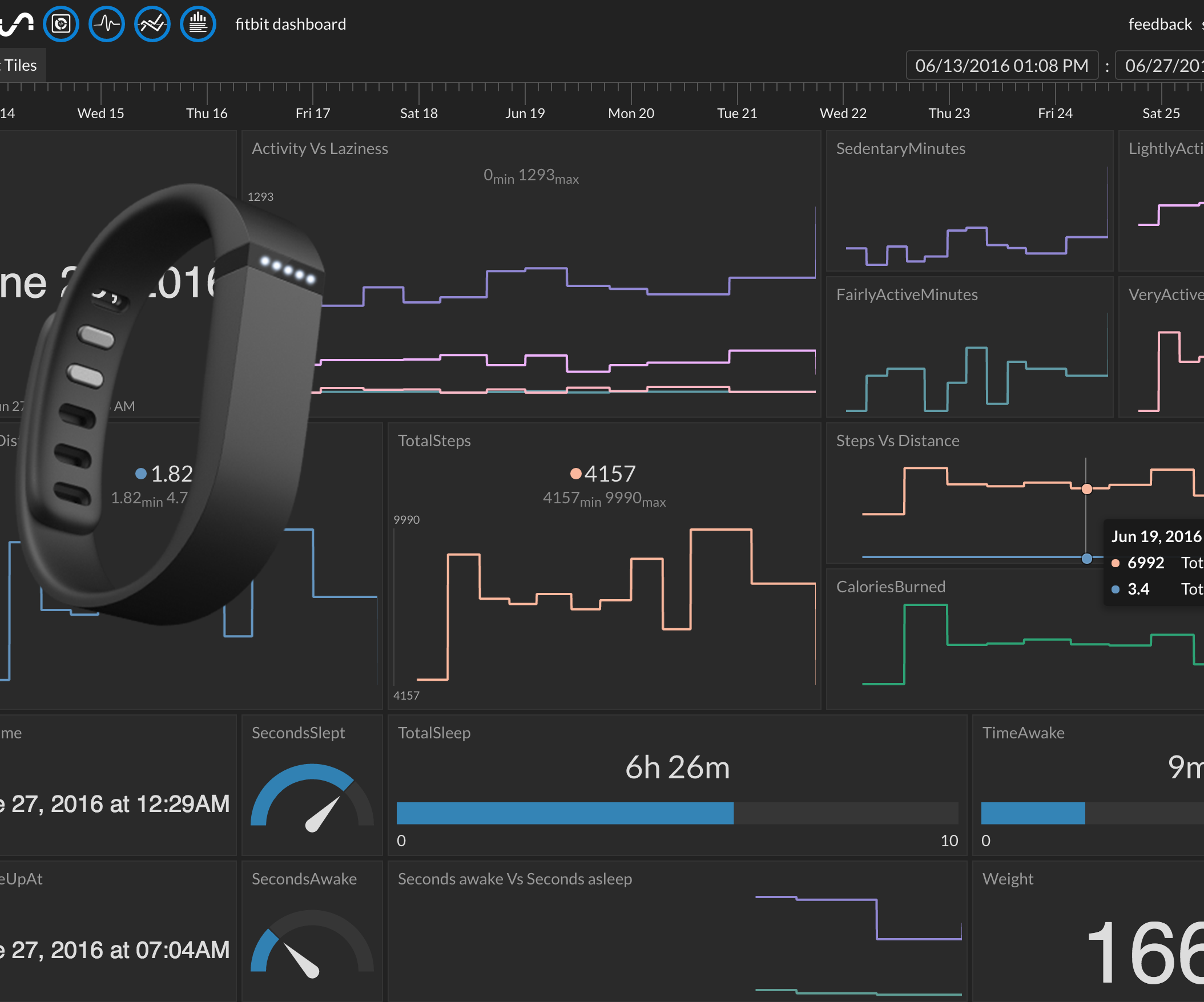Open the line chart icon in header

152,24
